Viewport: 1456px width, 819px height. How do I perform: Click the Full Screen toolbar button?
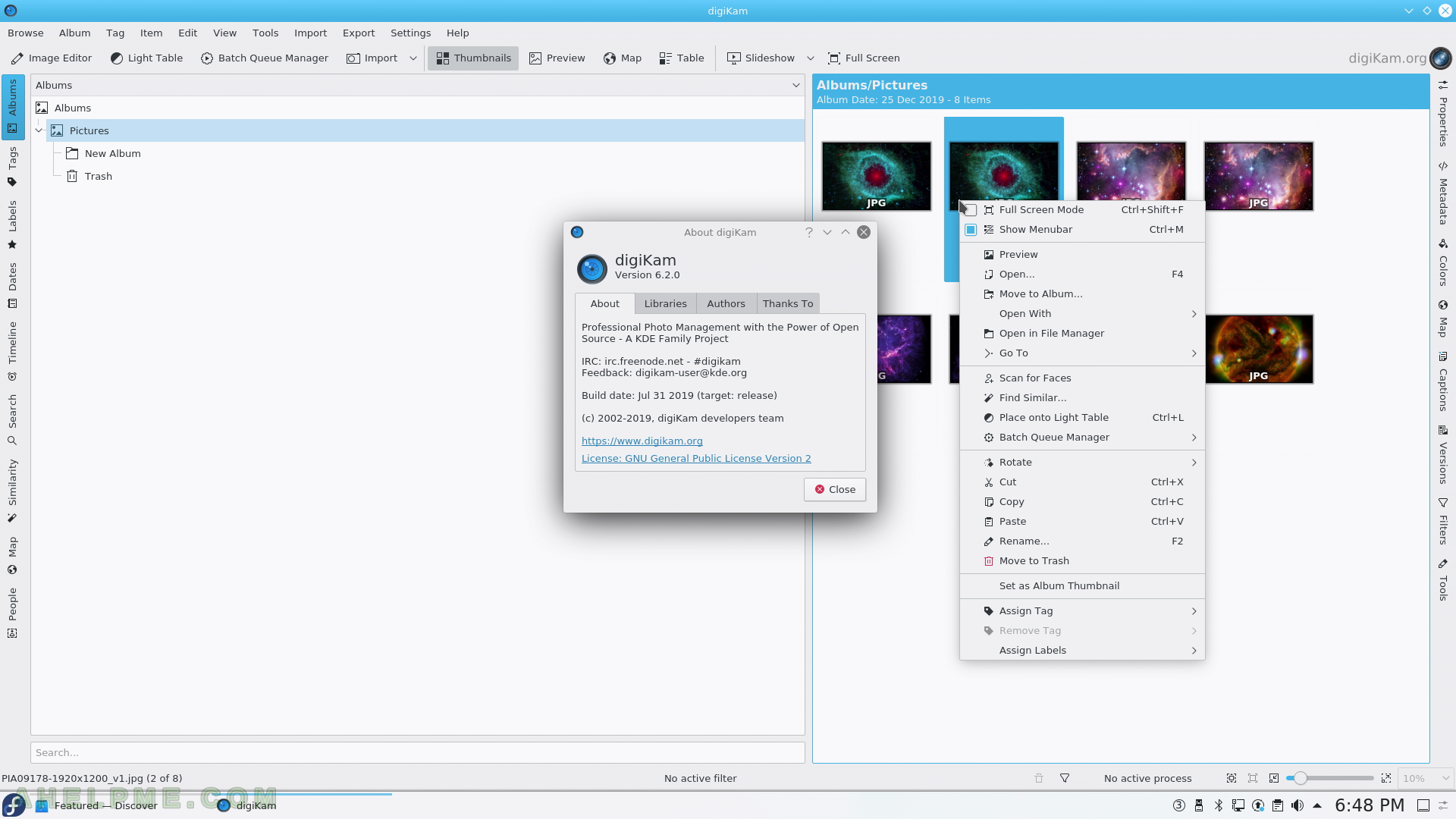pyautogui.click(x=864, y=58)
